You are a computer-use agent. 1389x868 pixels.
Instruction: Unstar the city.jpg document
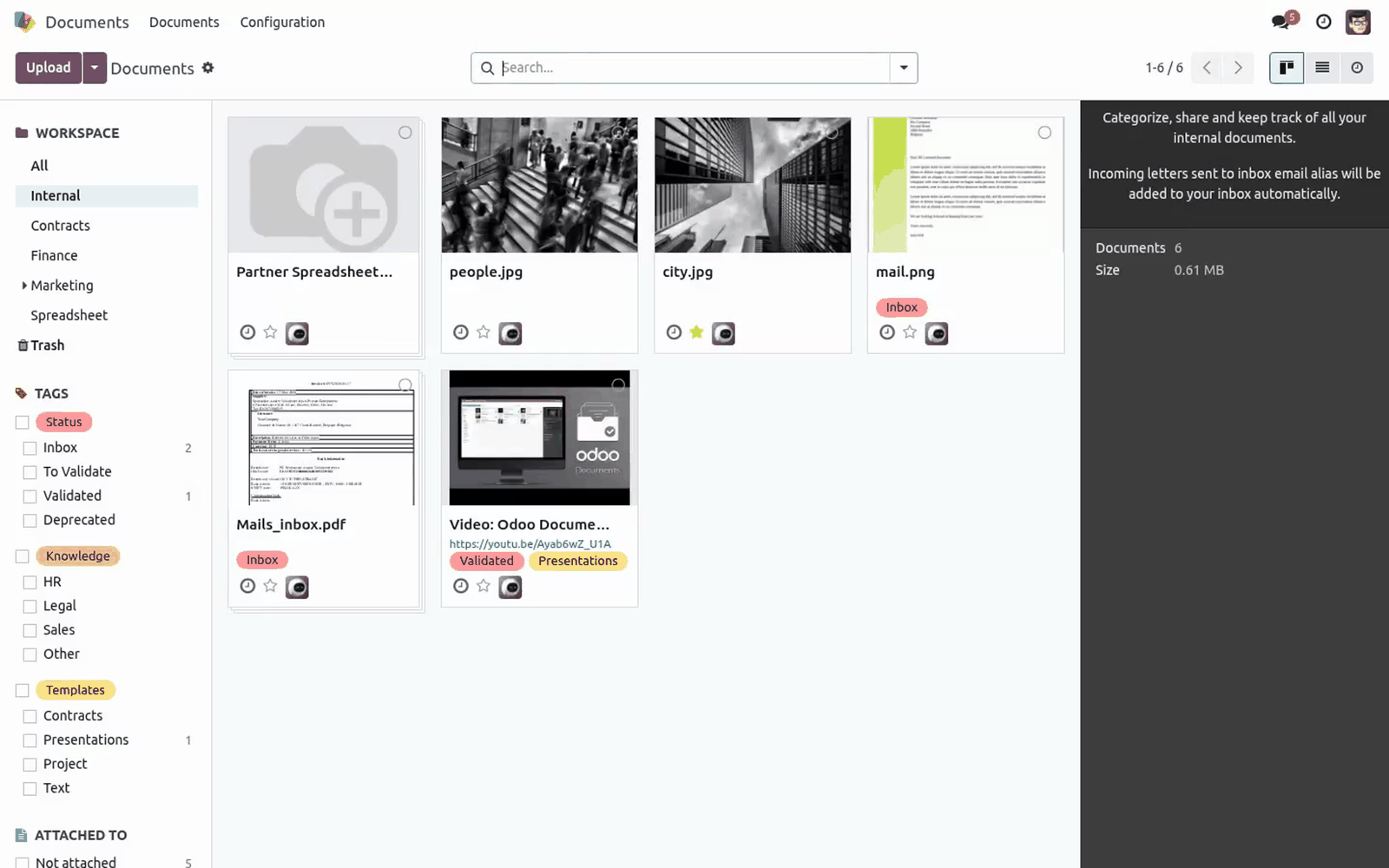[x=696, y=332]
